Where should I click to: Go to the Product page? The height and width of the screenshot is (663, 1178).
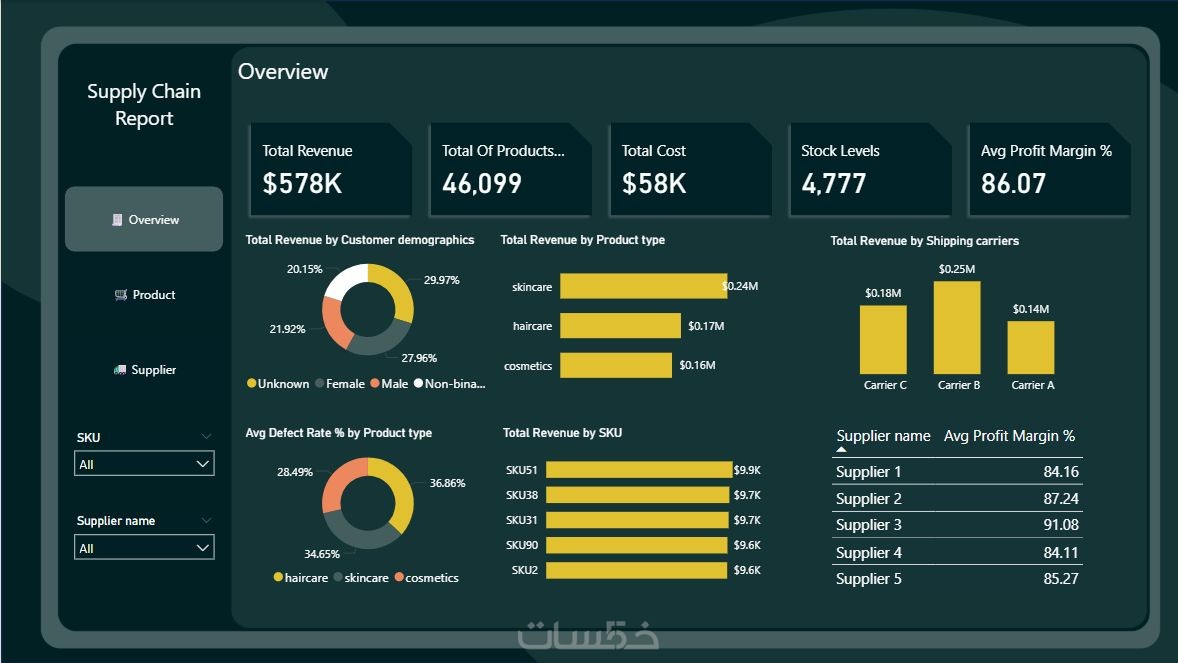[x=144, y=295]
